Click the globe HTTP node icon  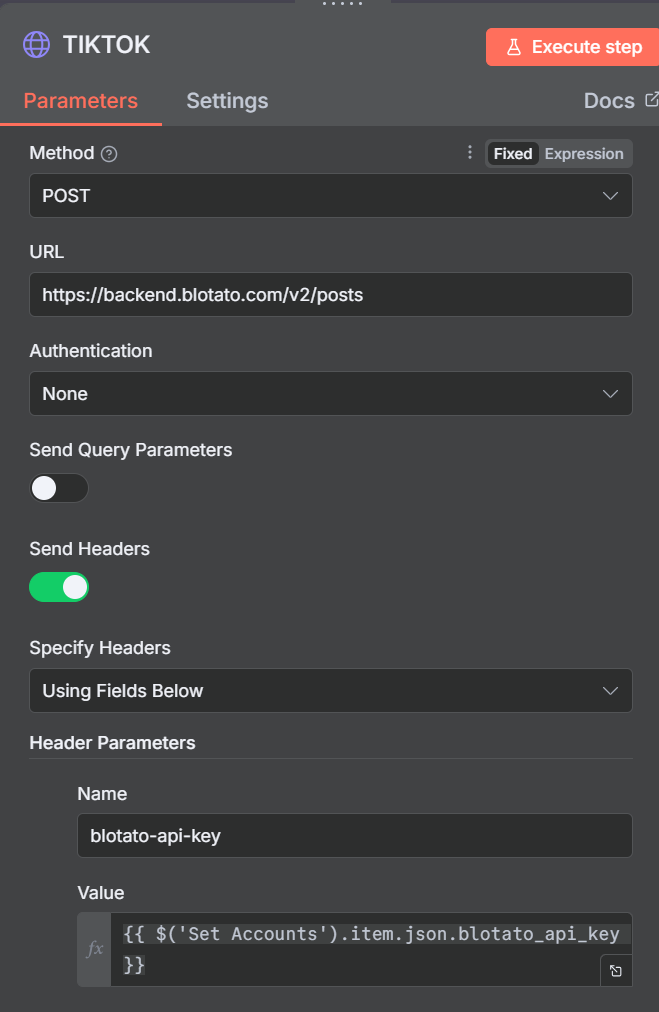tap(36, 45)
